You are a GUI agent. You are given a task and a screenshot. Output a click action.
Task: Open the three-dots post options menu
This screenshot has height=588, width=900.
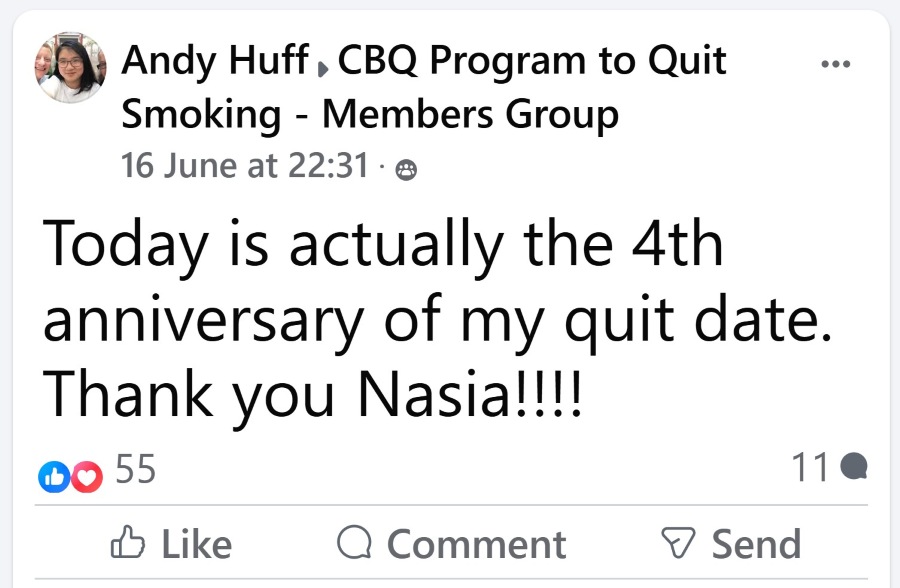tap(834, 64)
